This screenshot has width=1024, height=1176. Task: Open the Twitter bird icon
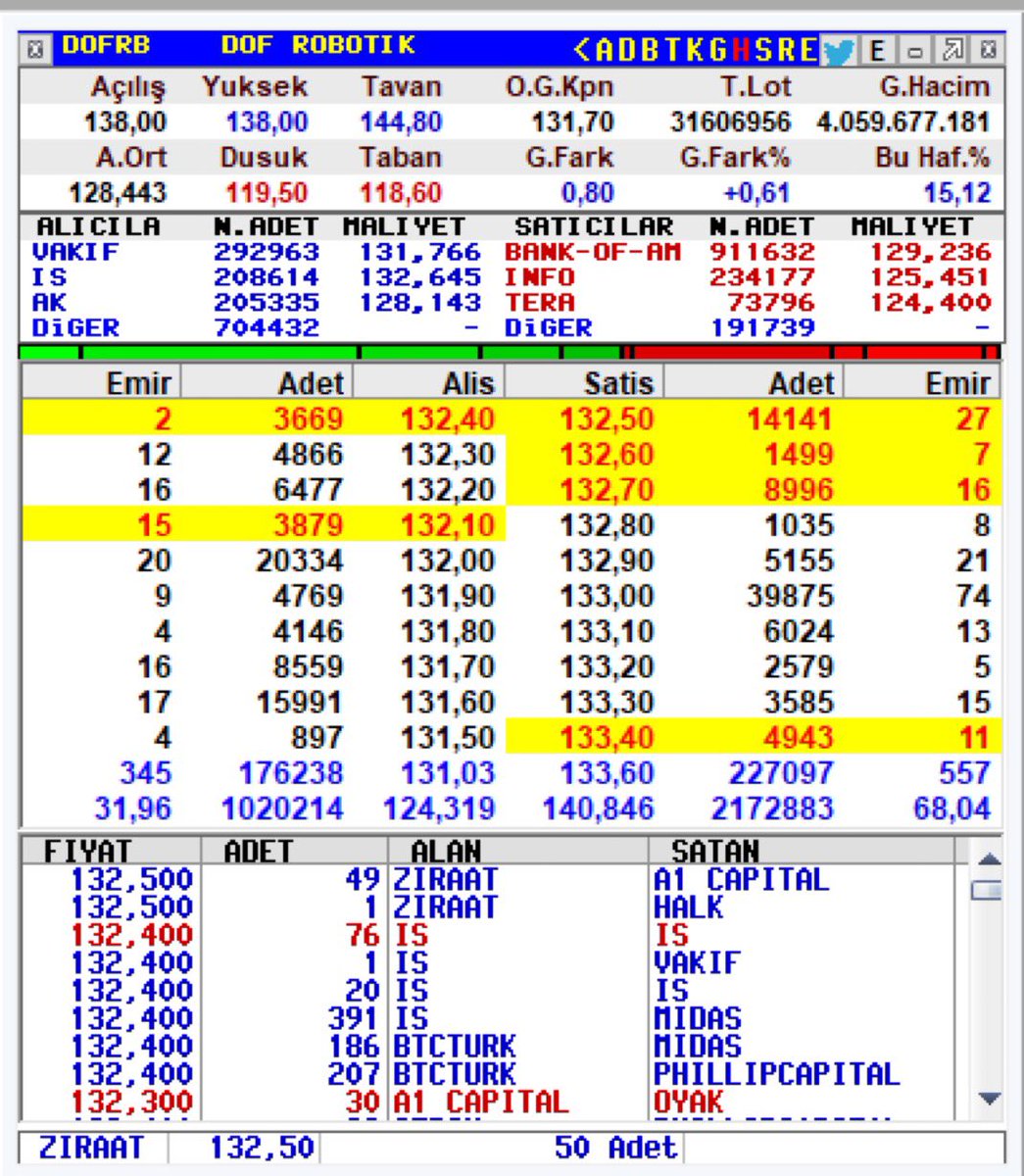839,51
